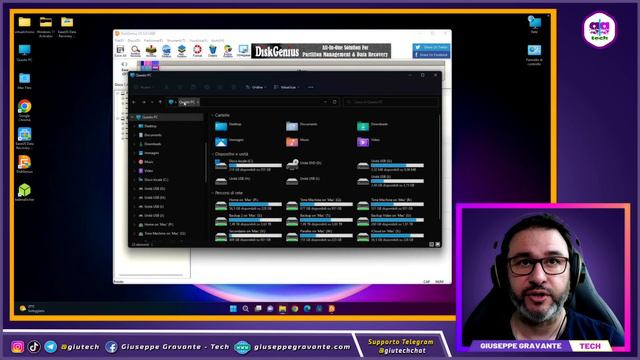Click Save All in DiskGenius toolbar
This screenshot has width=640, height=360.
120,51
